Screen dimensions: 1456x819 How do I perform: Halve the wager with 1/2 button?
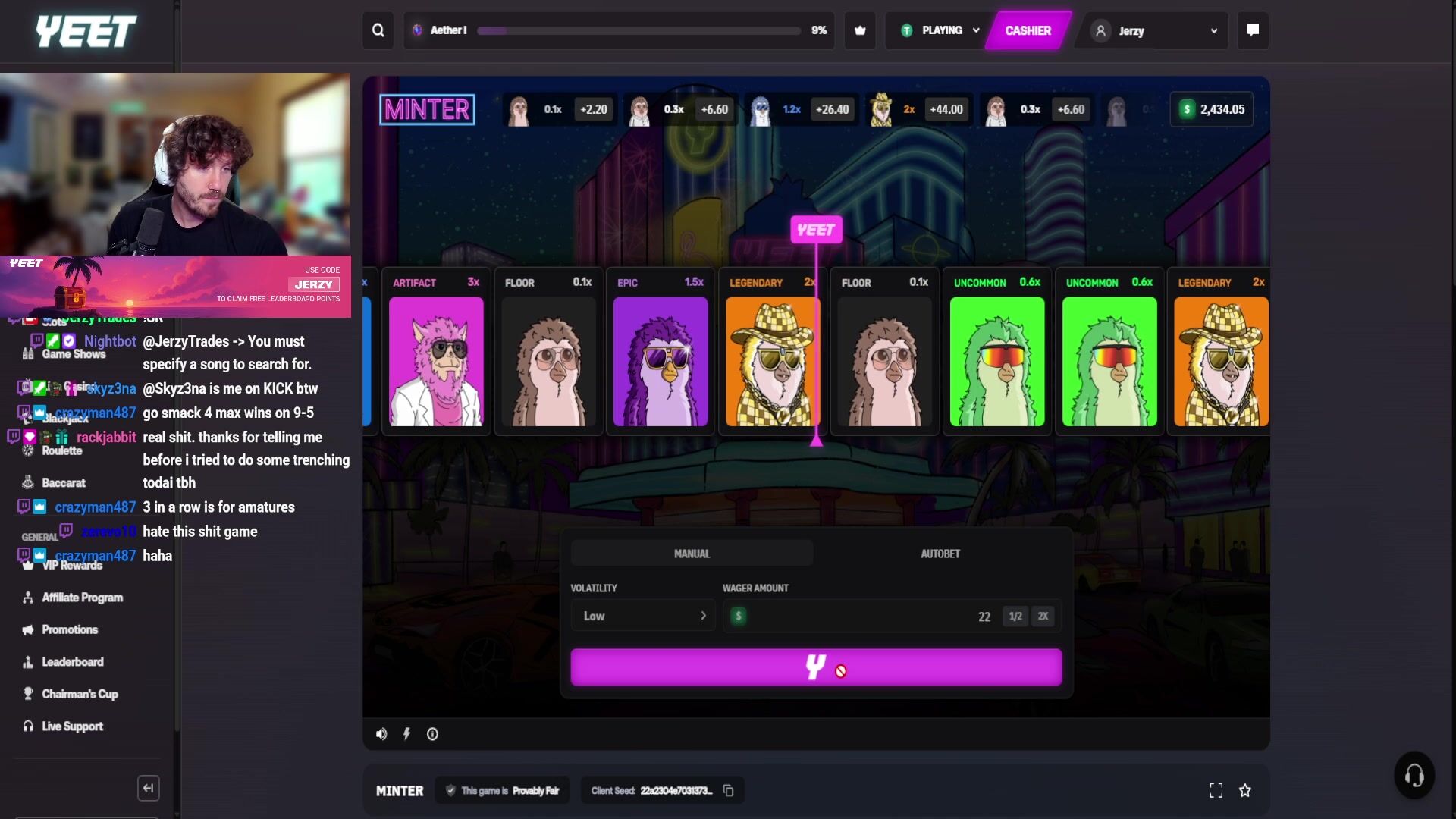(x=1015, y=616)
